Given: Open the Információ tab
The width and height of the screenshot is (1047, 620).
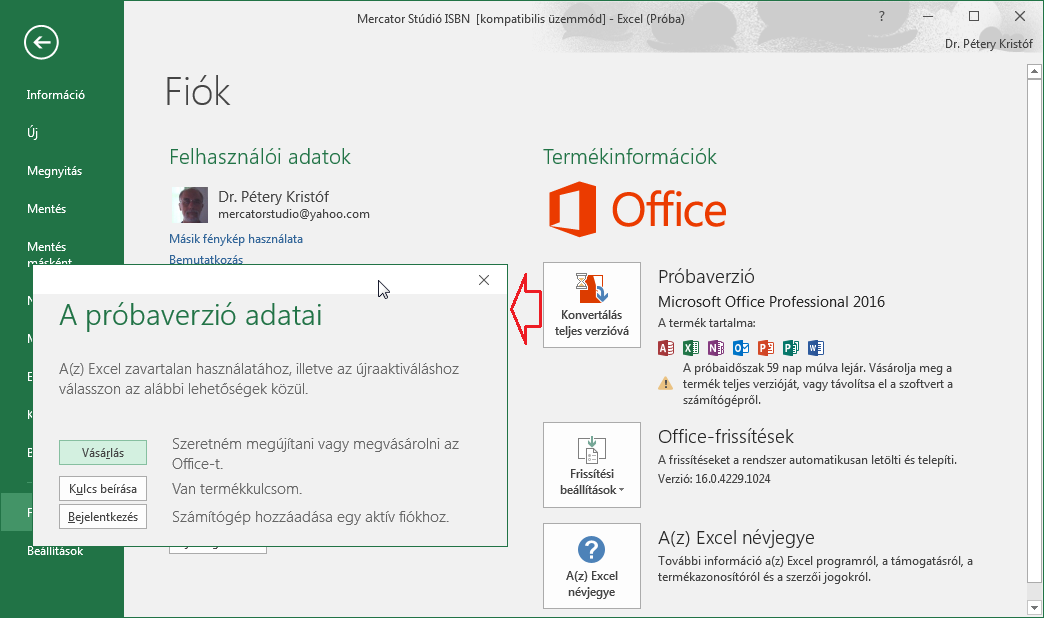Looking at the screenshot, I should (x=55, y=95).
